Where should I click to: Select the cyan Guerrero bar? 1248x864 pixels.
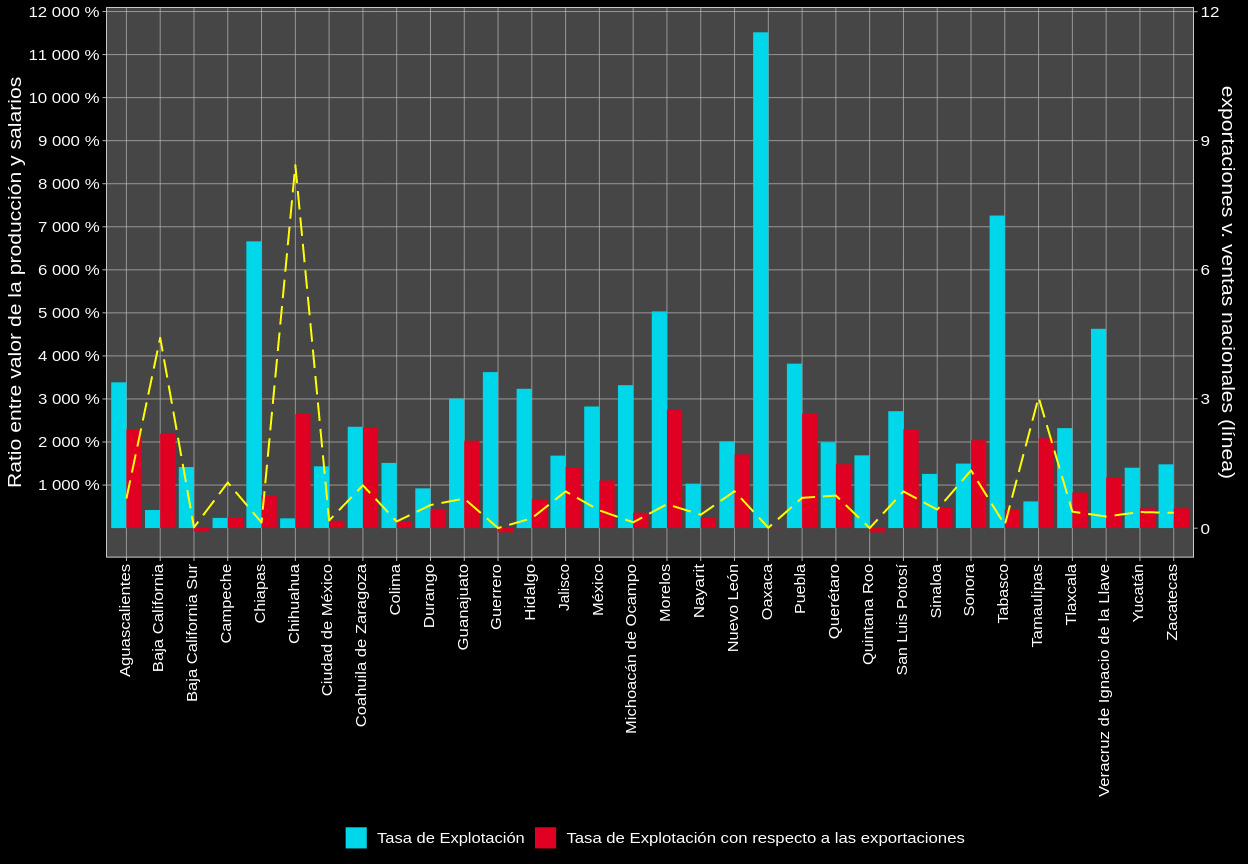(490, 450)
